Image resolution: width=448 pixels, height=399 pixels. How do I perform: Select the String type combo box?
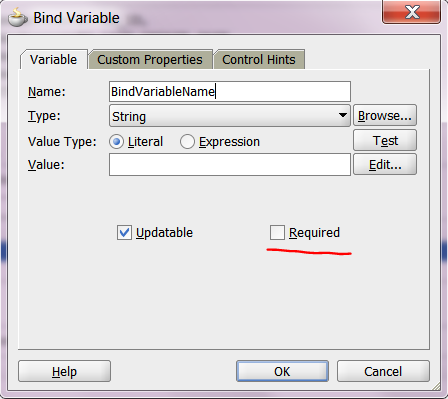point(230,116)
